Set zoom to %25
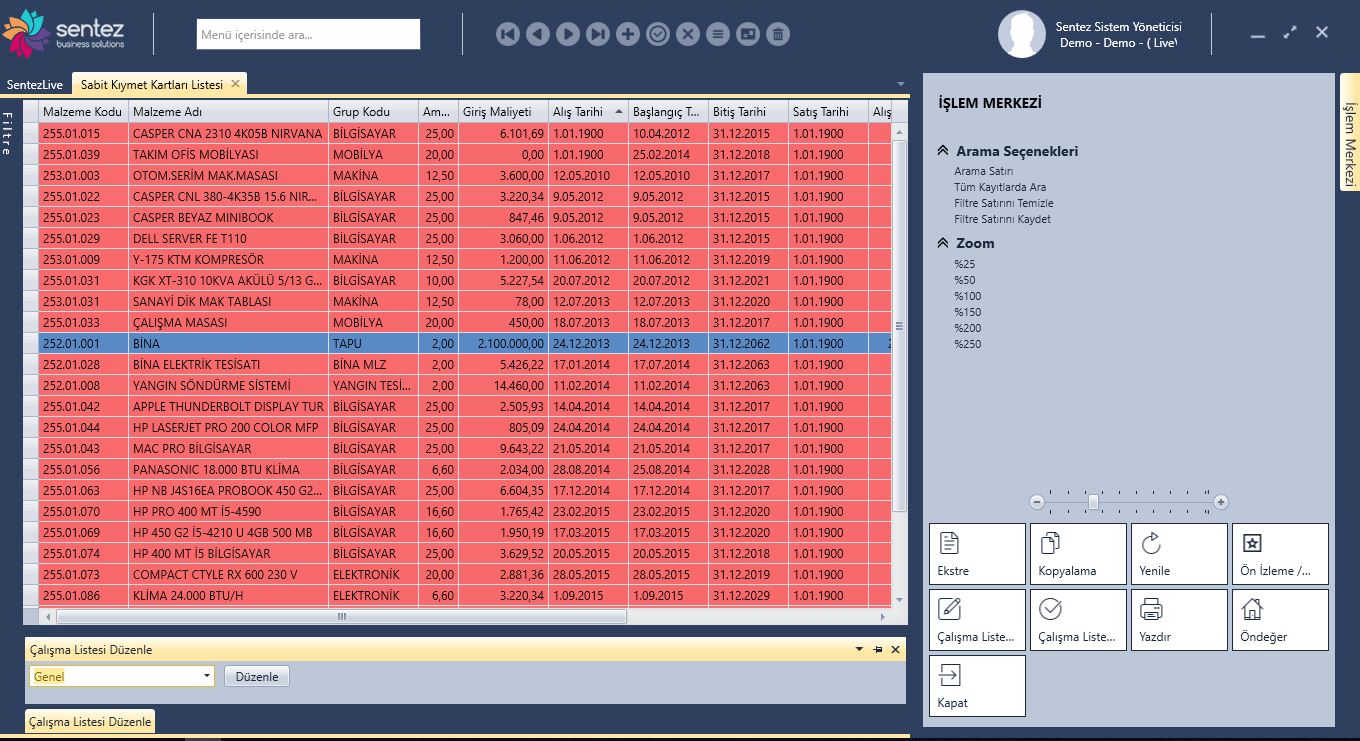This screenshot has width=1360, height=741. pyautogui.click(x=964, y=264)
